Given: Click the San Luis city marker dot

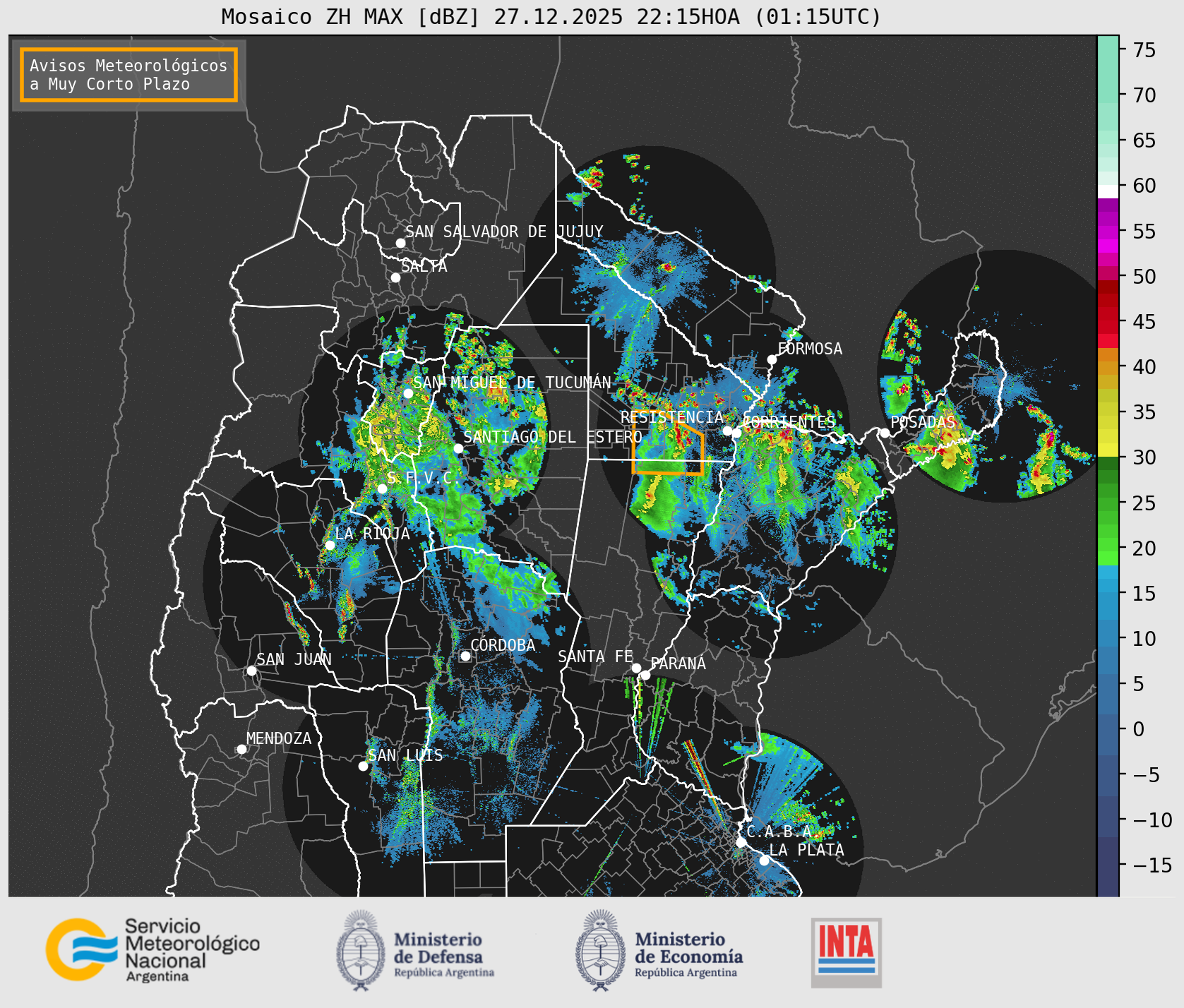Looking at the screenshot, I should [363, 766].
